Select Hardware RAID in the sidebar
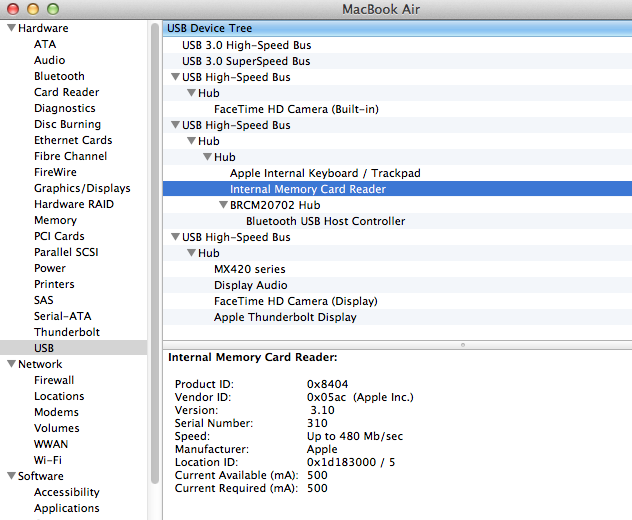This screenshot has width=632, height=520. (x=74, y=204)
